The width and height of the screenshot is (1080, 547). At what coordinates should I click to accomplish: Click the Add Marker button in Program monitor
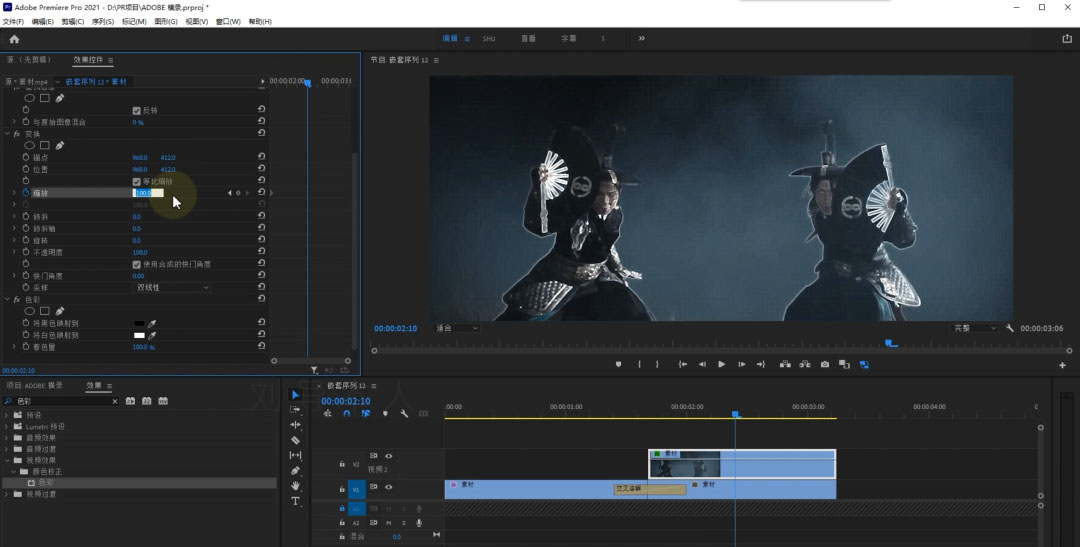click(x=619, y=364)
